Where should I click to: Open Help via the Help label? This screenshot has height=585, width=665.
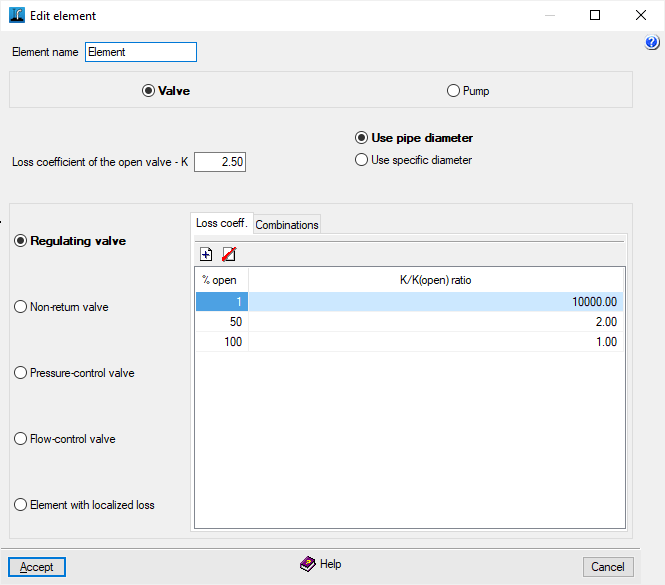point(330,564)
